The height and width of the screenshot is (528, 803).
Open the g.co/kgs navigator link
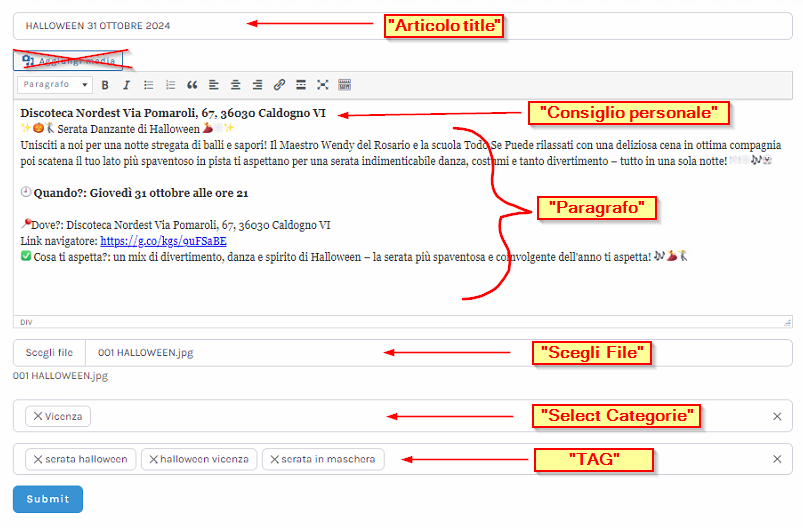(x=163, y=241)
